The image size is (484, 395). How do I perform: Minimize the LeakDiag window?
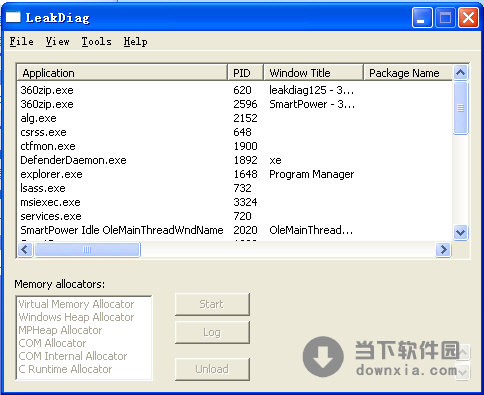[422, 17]
